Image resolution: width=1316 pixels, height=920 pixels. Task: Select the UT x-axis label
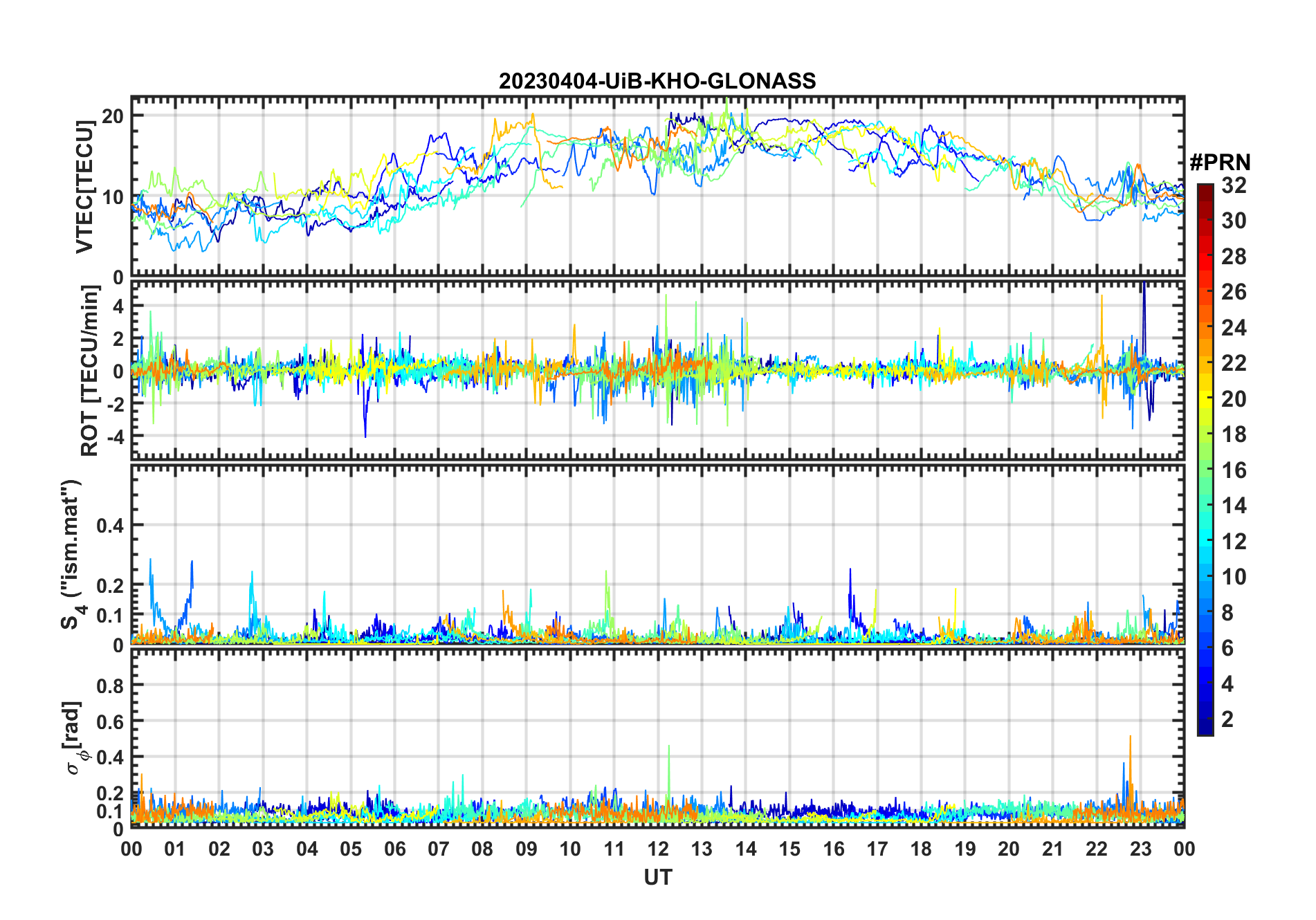click(658, 877)
